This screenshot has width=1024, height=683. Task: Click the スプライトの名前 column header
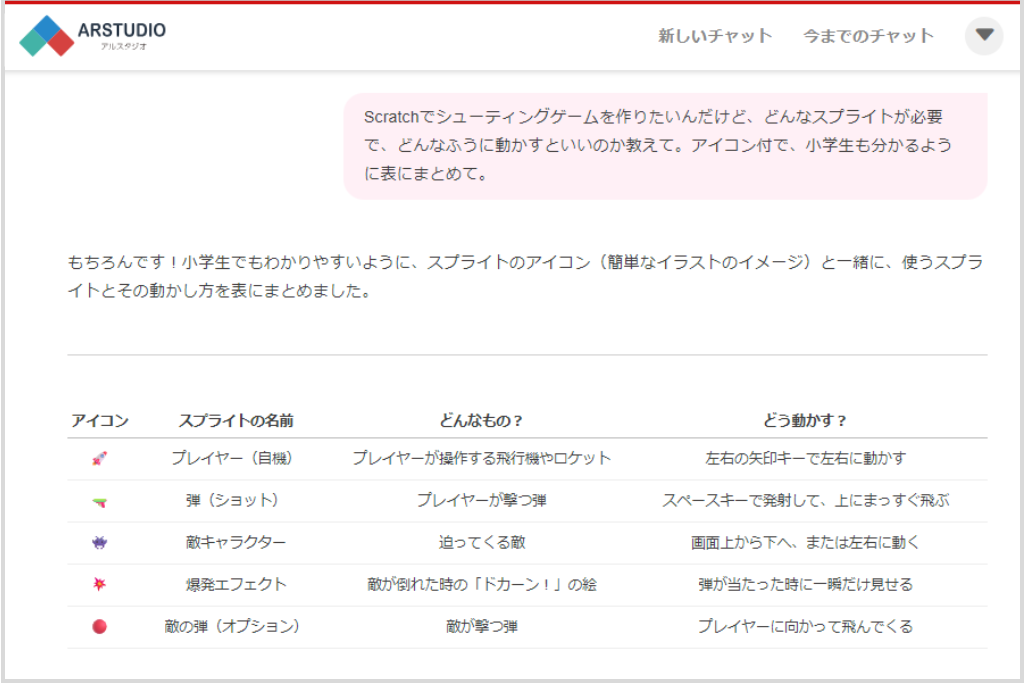(236, 421)
